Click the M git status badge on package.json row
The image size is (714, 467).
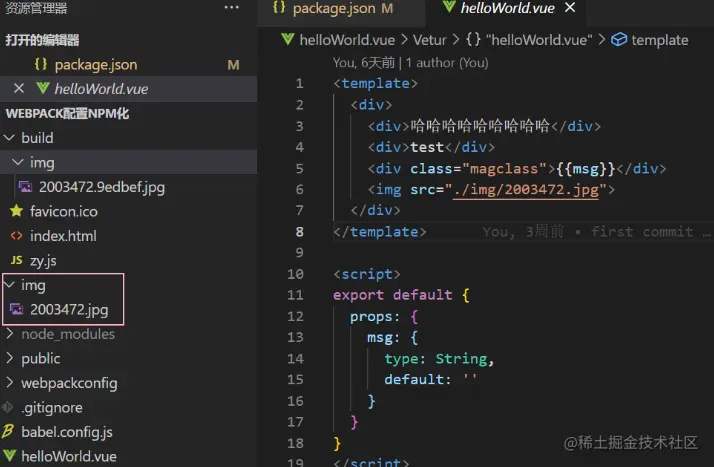[234, 65]
